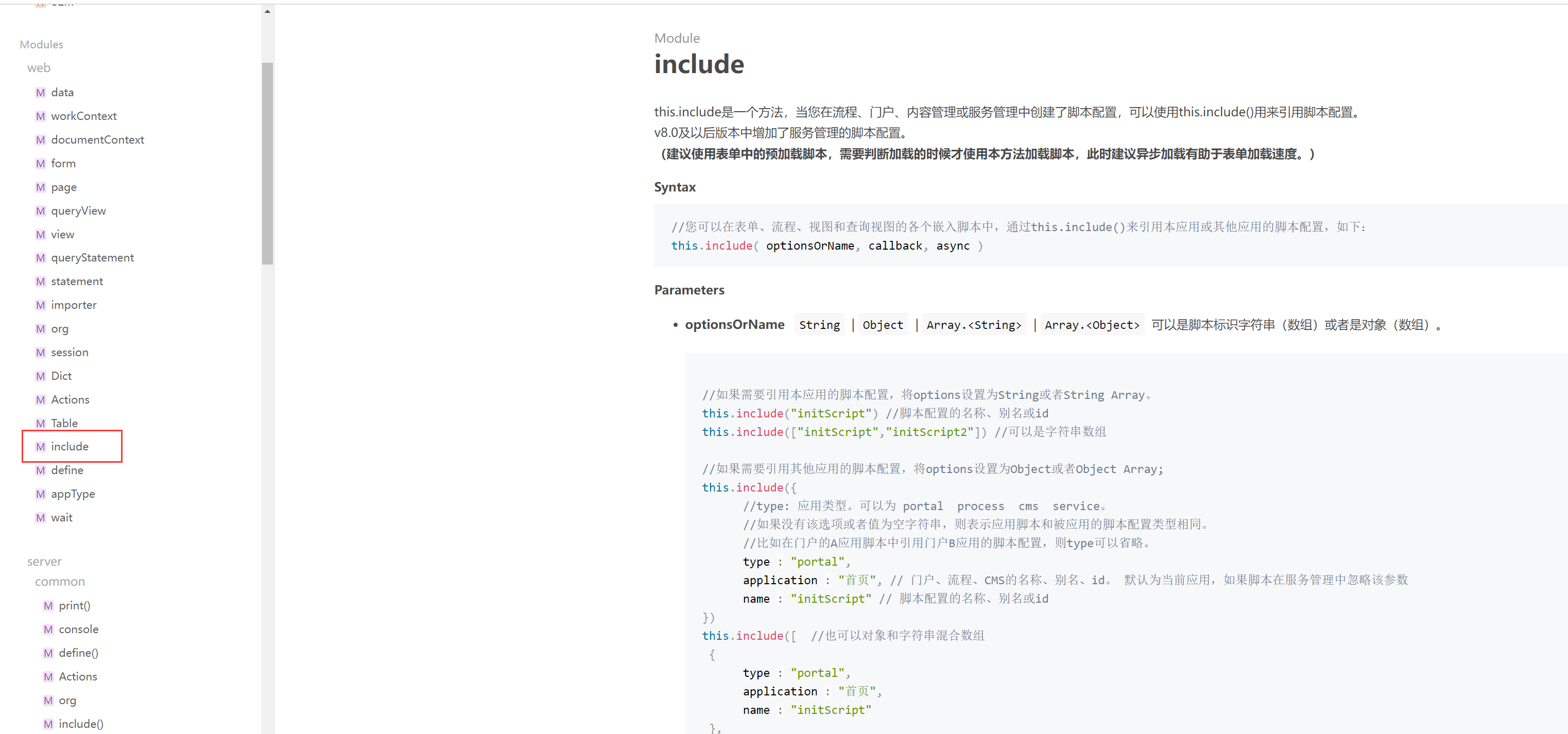Click the sidebar scroll-up arrow

[x=267, y=11]
